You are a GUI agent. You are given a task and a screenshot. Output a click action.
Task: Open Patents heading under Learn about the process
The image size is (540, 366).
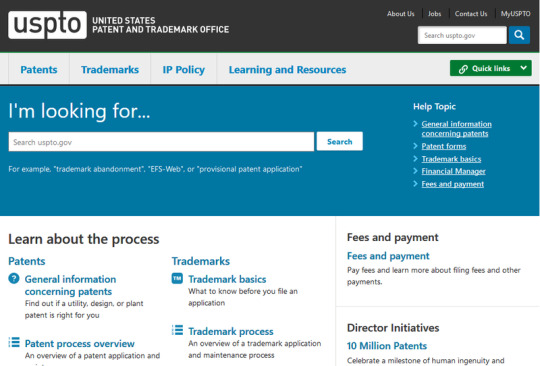(x=27, y=261)
